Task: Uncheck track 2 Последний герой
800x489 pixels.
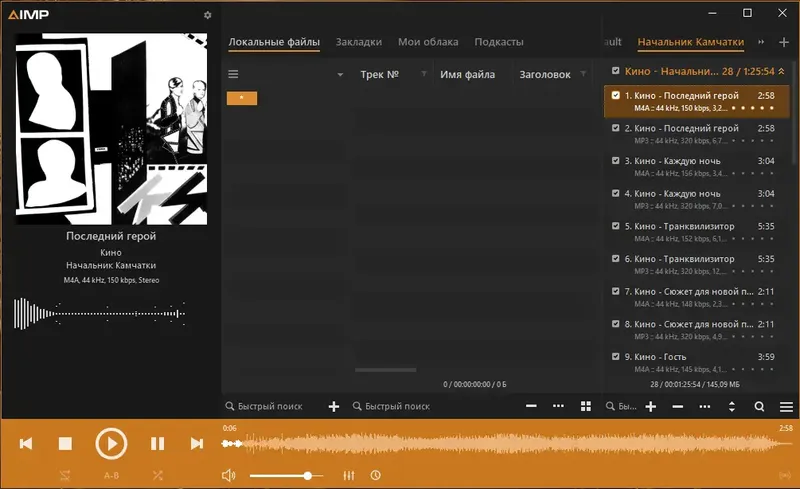Action: tap(615, 128)
